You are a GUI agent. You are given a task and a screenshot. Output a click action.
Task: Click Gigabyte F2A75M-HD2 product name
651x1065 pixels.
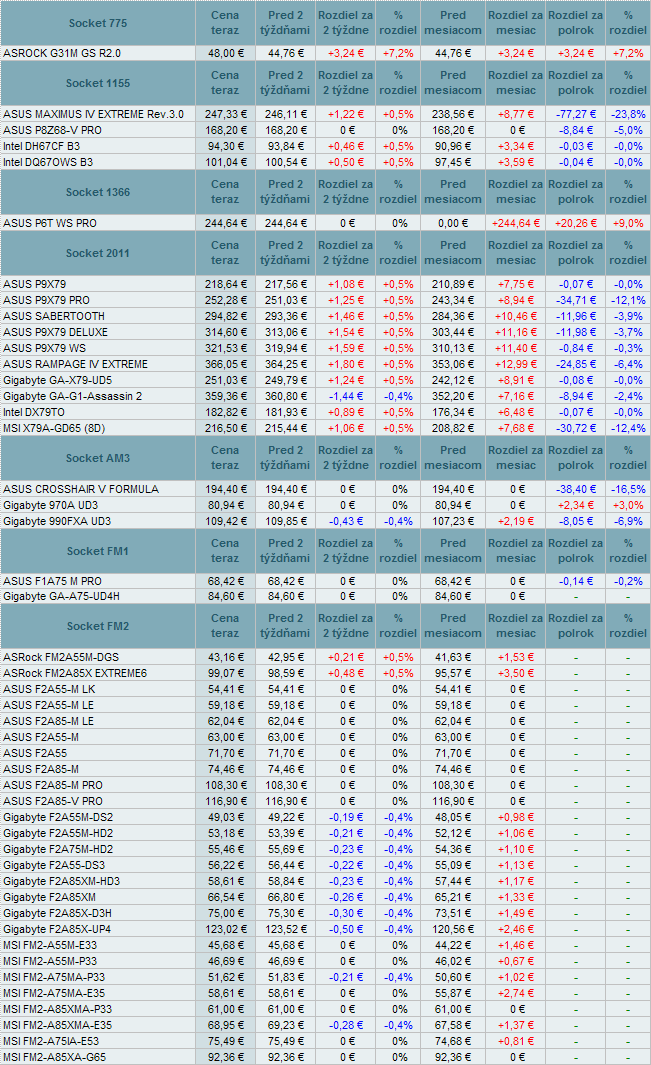(58, 850)
